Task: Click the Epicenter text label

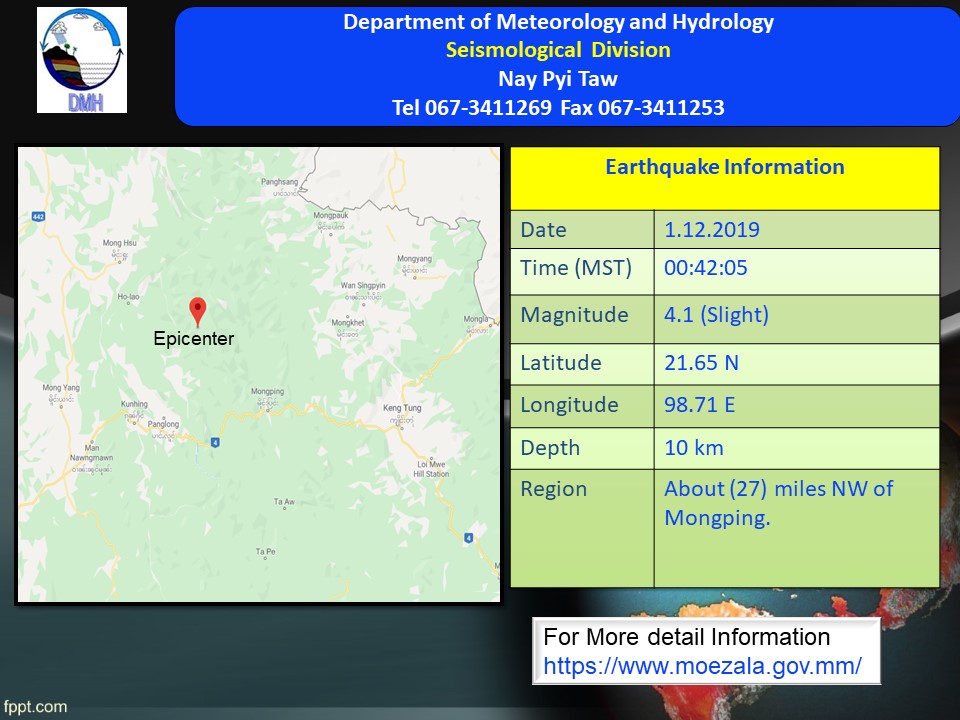Action: click(x=193, y=339)
